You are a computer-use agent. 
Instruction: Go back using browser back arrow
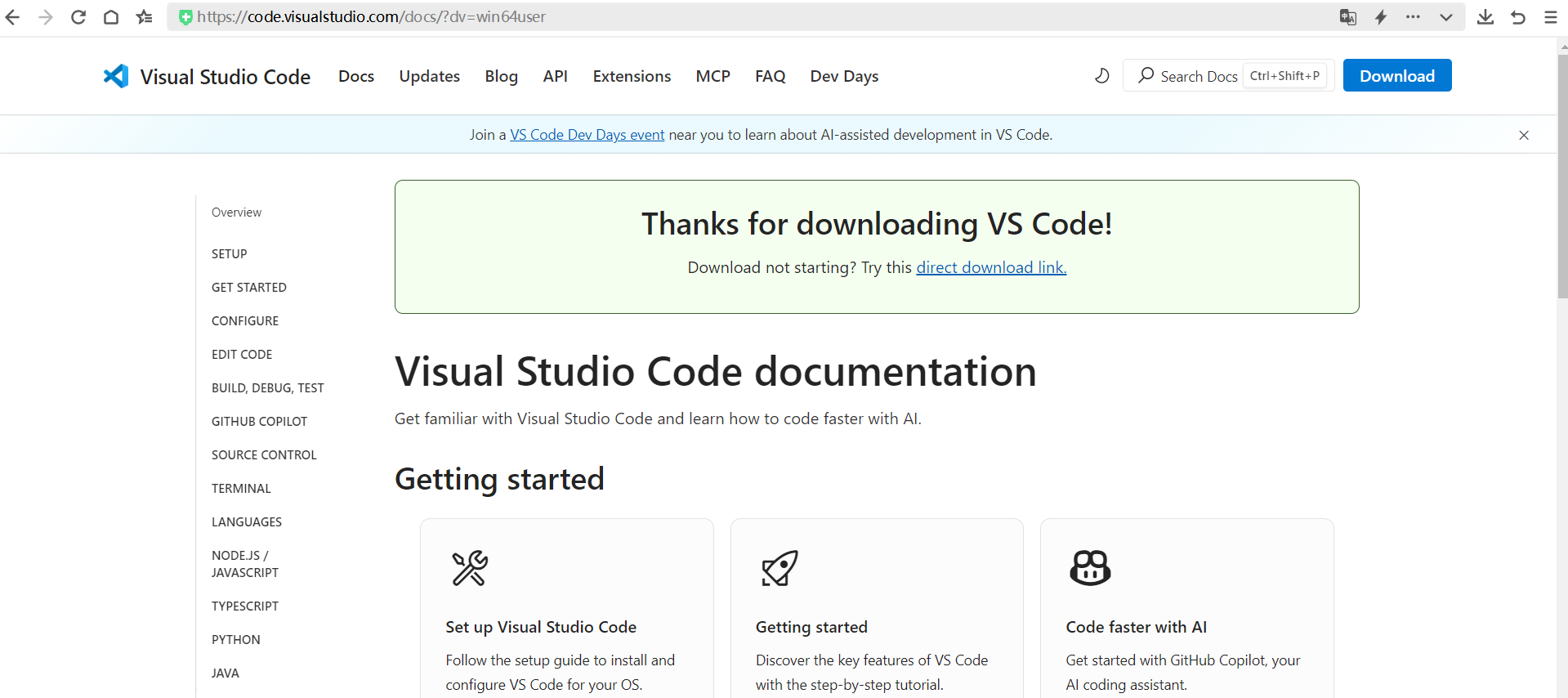12,17
